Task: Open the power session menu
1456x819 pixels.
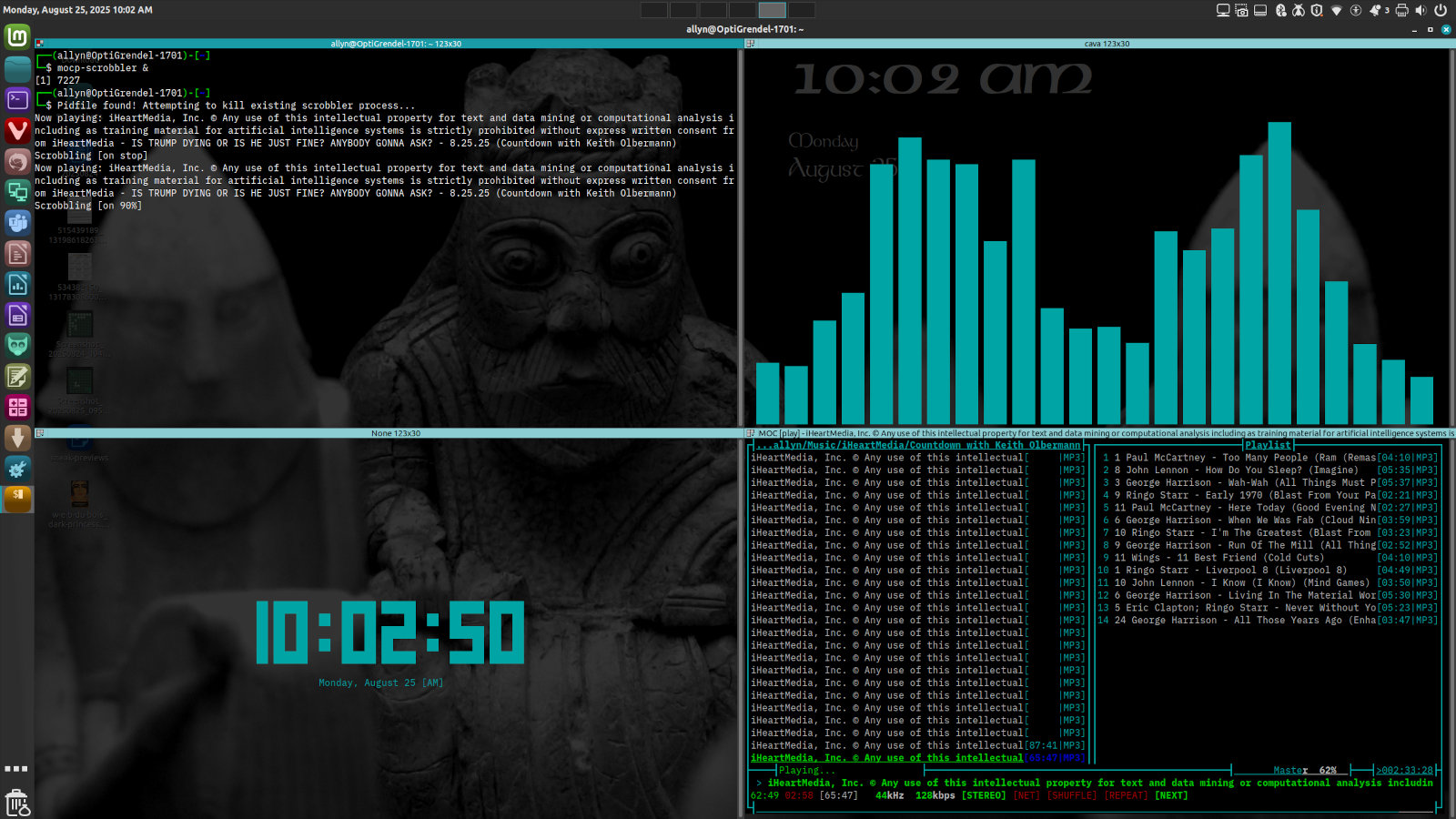Action: pos(1441,10)
